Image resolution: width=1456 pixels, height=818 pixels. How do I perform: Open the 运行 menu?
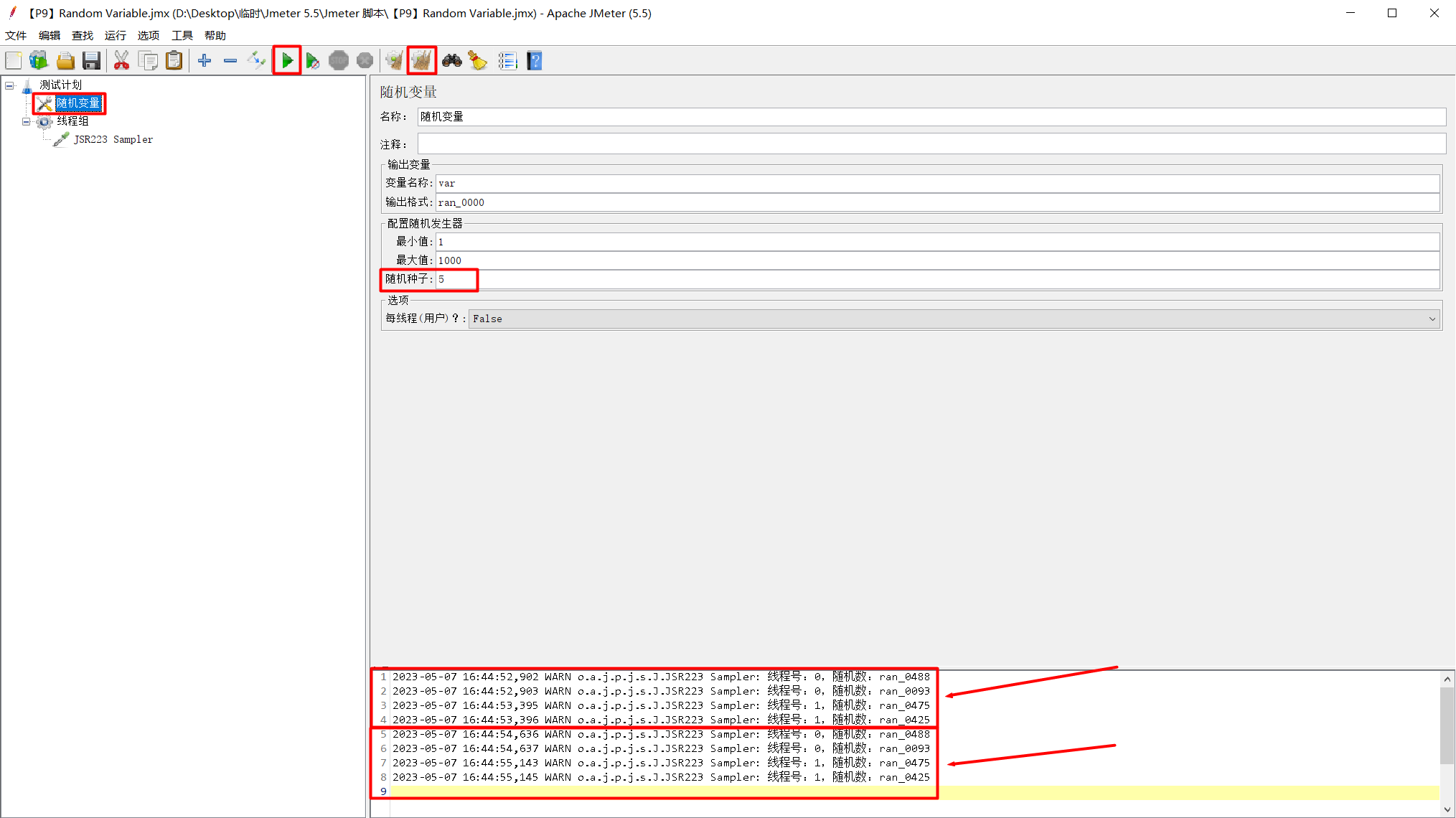(x=116, y=35)
